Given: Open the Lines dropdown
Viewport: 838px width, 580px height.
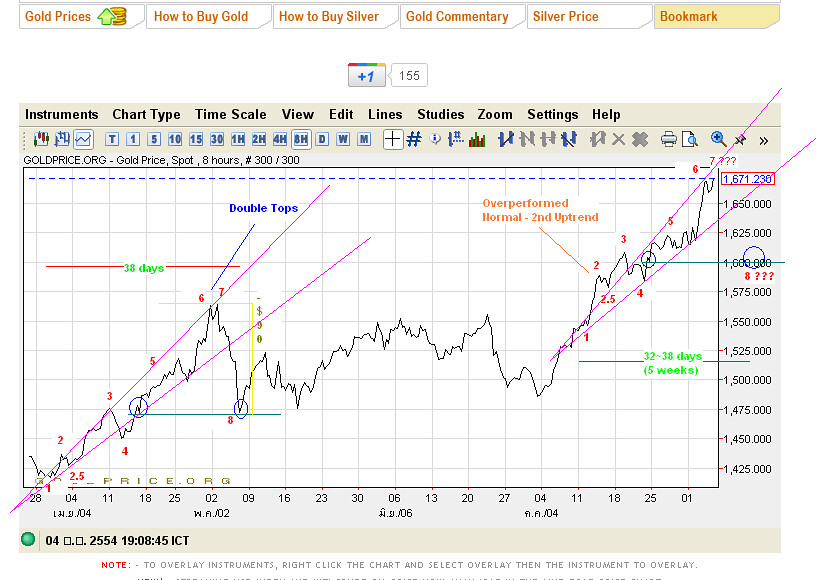Looking at the screenshot, I should tap(385, 114).
